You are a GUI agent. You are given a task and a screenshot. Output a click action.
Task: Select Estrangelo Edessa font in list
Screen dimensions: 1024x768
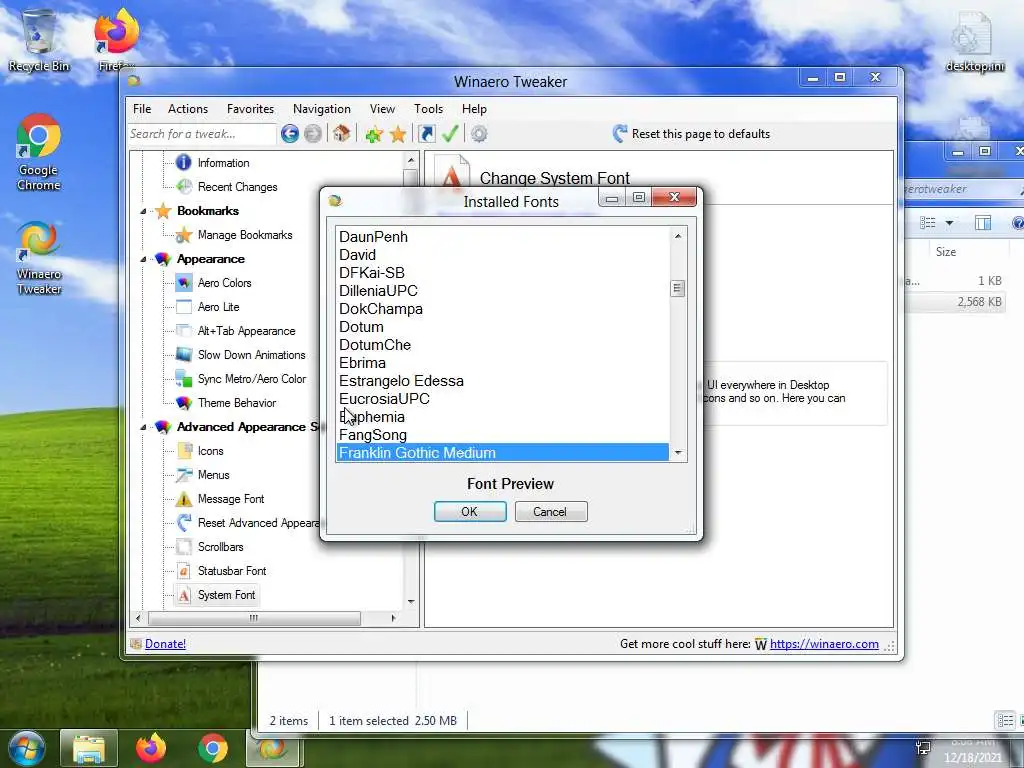point(502,381)
